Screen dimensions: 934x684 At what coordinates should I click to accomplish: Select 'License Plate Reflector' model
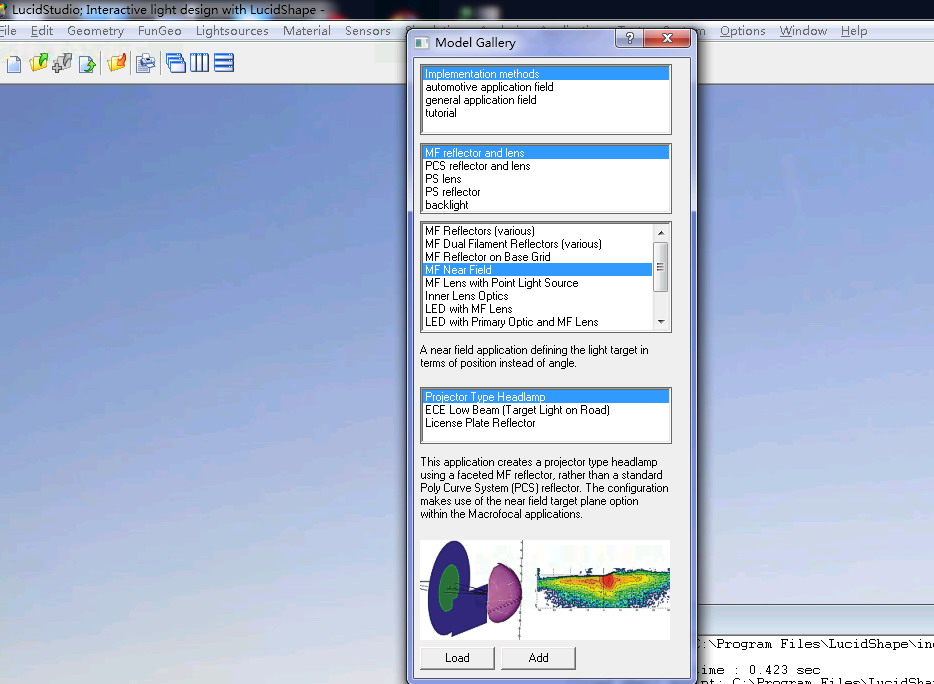[546, 423]
